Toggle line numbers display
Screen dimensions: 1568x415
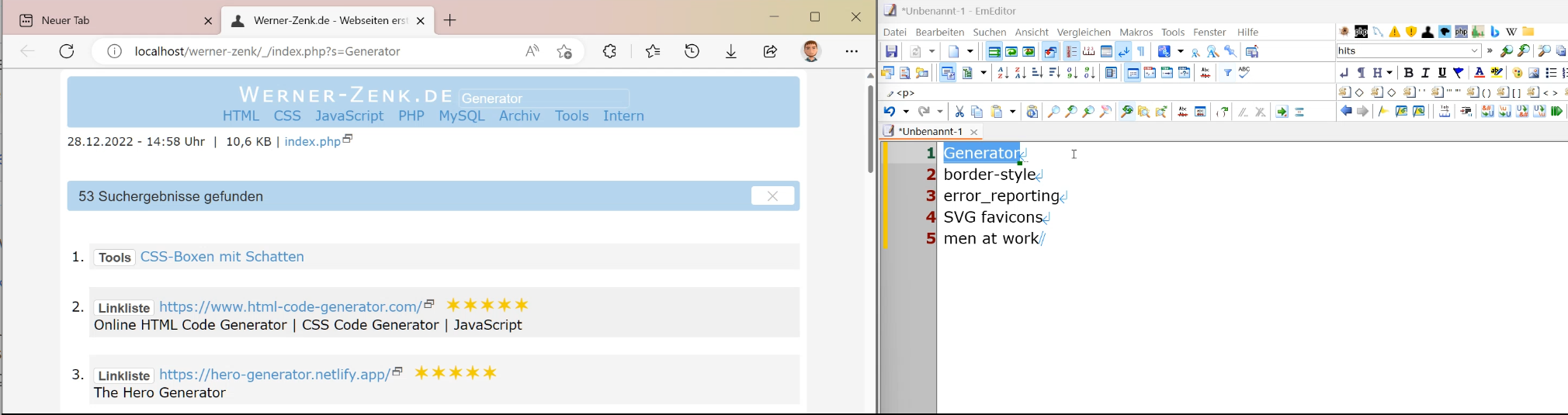(1071, 52)
